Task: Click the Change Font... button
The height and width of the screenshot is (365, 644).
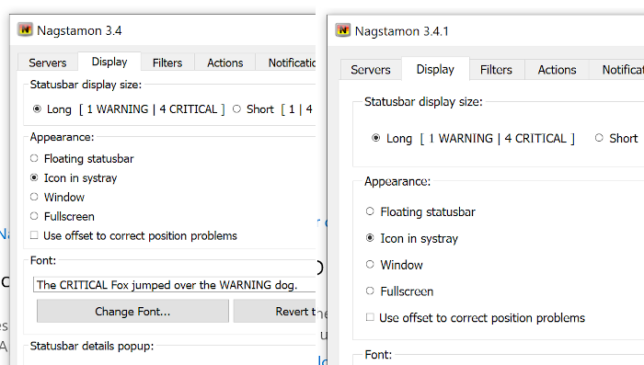Action: click(133, 311)
